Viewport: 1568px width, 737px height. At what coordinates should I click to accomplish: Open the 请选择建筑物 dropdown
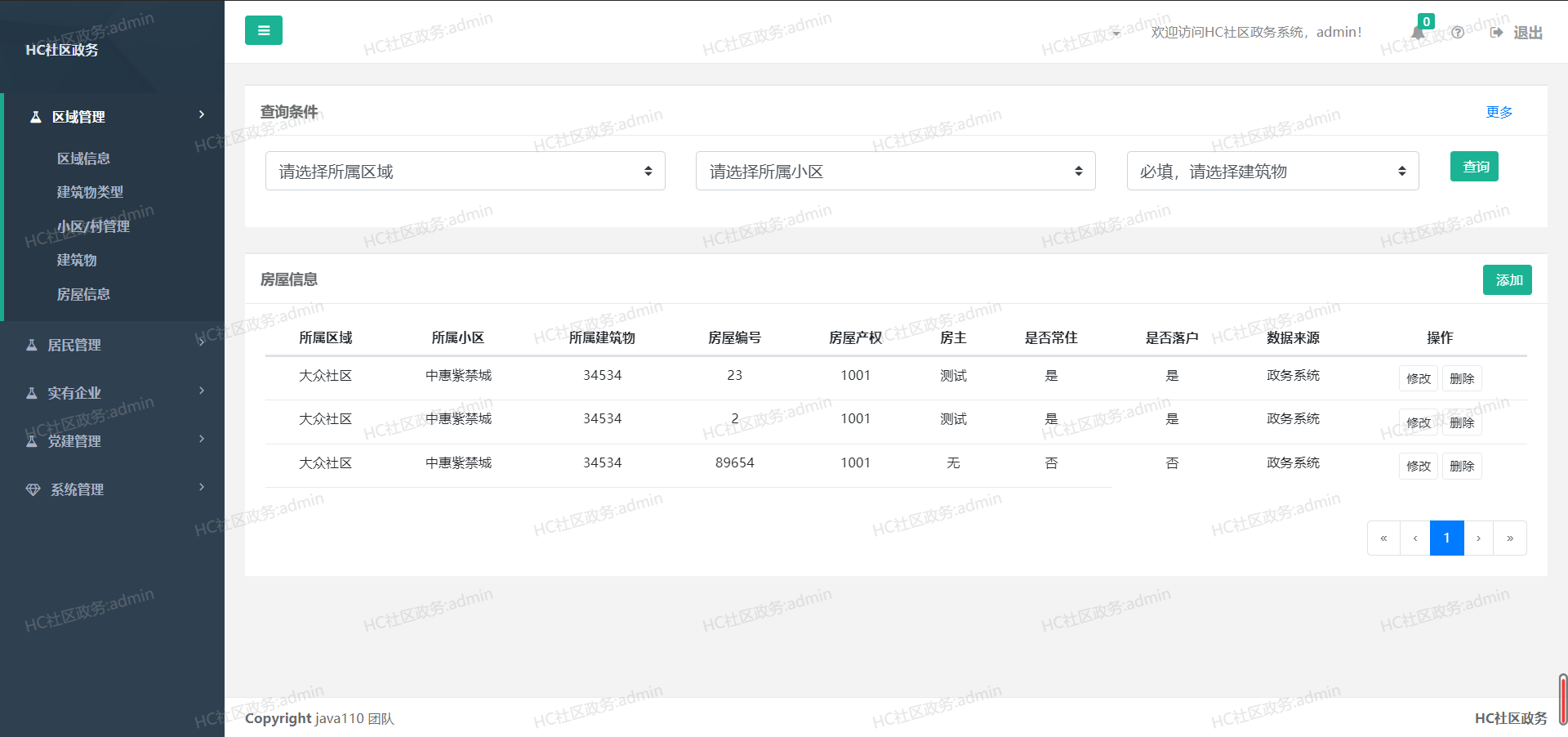pyautogui.click(x=1273, y=171)
